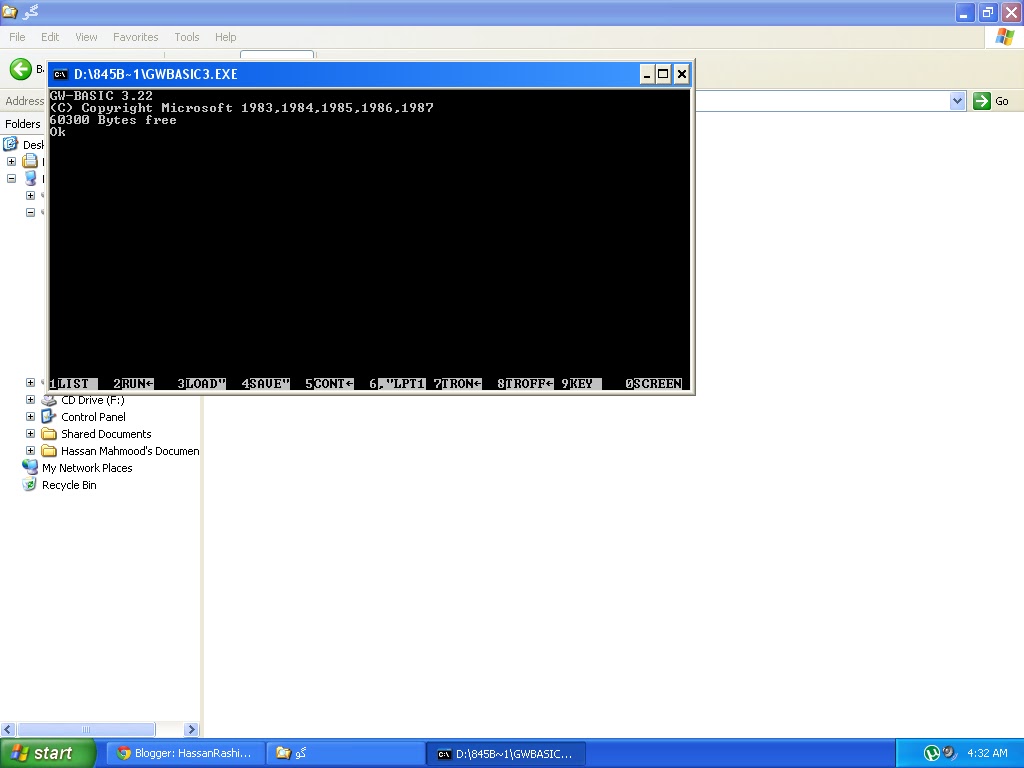Open the Help menu
The height and width of the screenshot is (768, 1024).
(225, 37)
